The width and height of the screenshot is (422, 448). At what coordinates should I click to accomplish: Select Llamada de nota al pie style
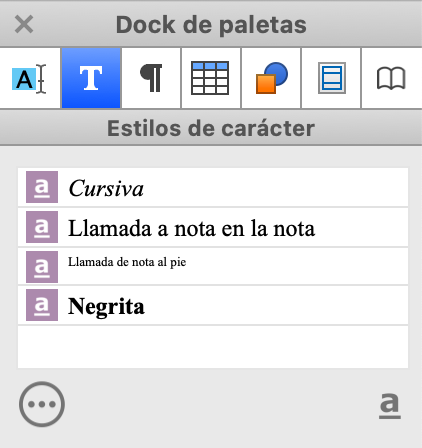tap(213, 266)
